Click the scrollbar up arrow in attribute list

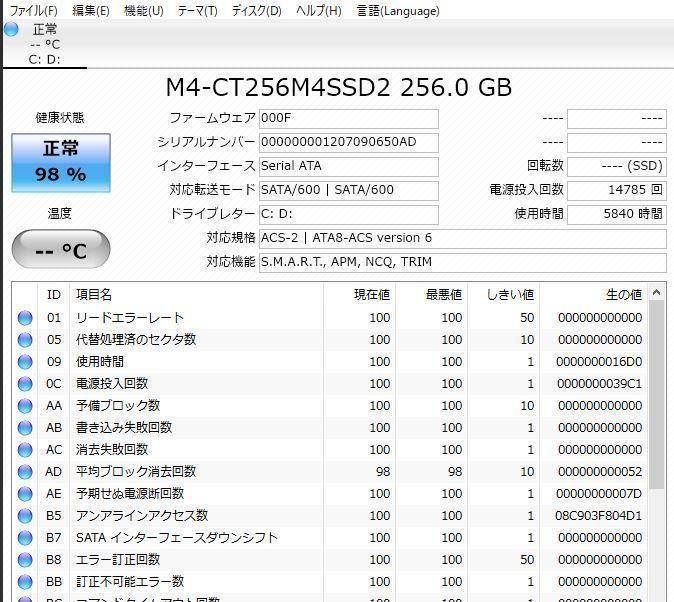click(656, 293)
